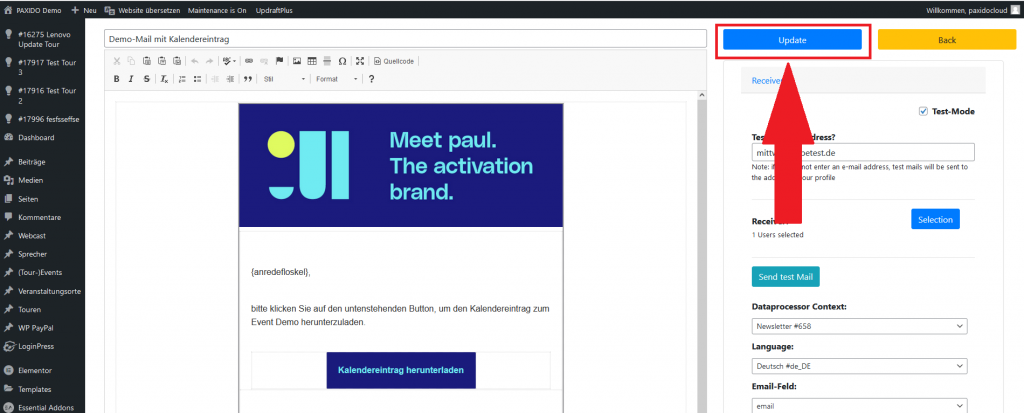Viewport: 1024px width, 413px height.
Task: Toggle bold formatting in the editor
Action: tap(117, 79)
